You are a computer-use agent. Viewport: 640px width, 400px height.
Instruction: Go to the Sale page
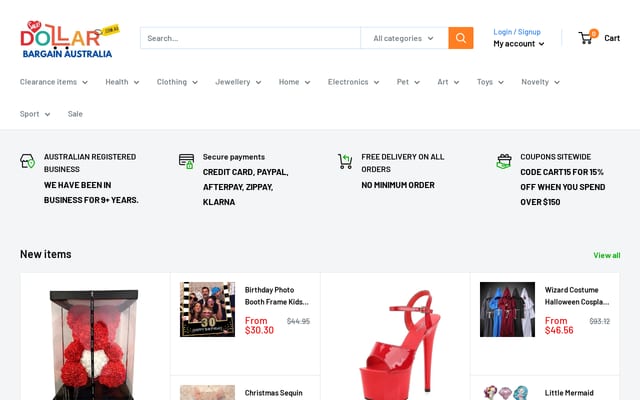coord(75,114)
